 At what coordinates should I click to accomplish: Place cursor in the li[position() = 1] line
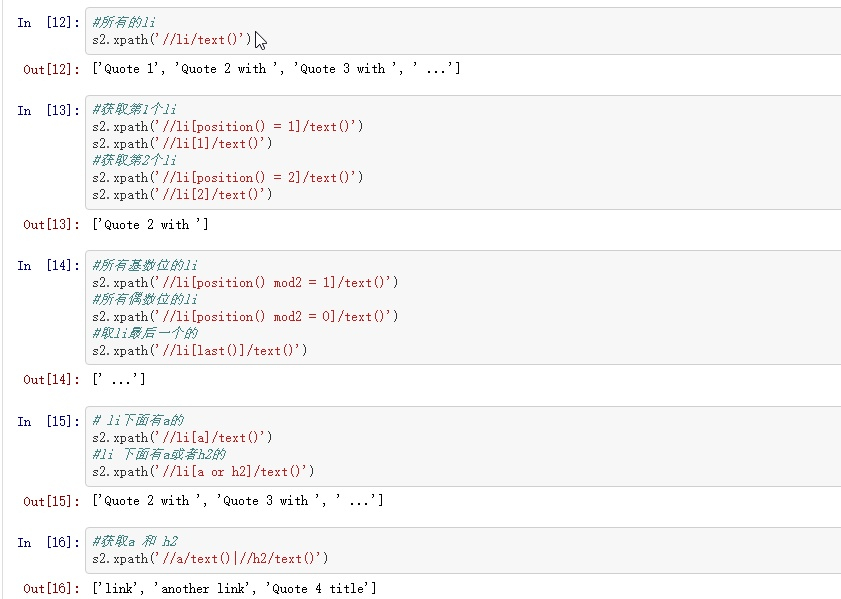pos(227,126)
